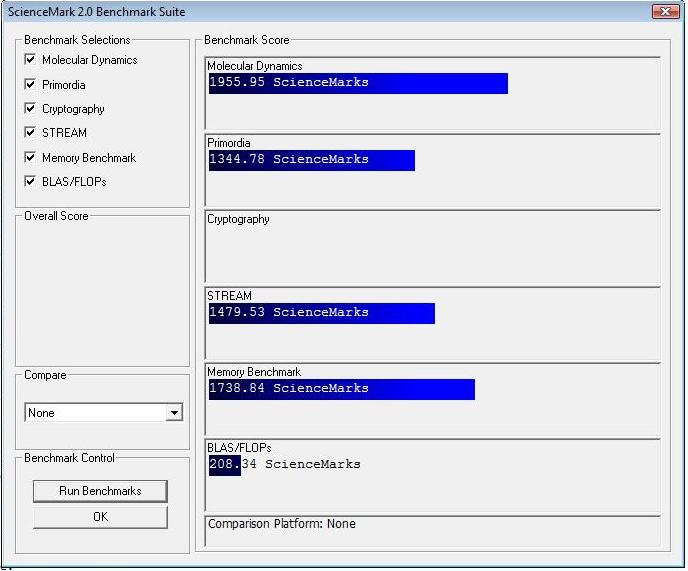
Task: Untick the STREAM checkbox
Action: (x=30, y=133)
